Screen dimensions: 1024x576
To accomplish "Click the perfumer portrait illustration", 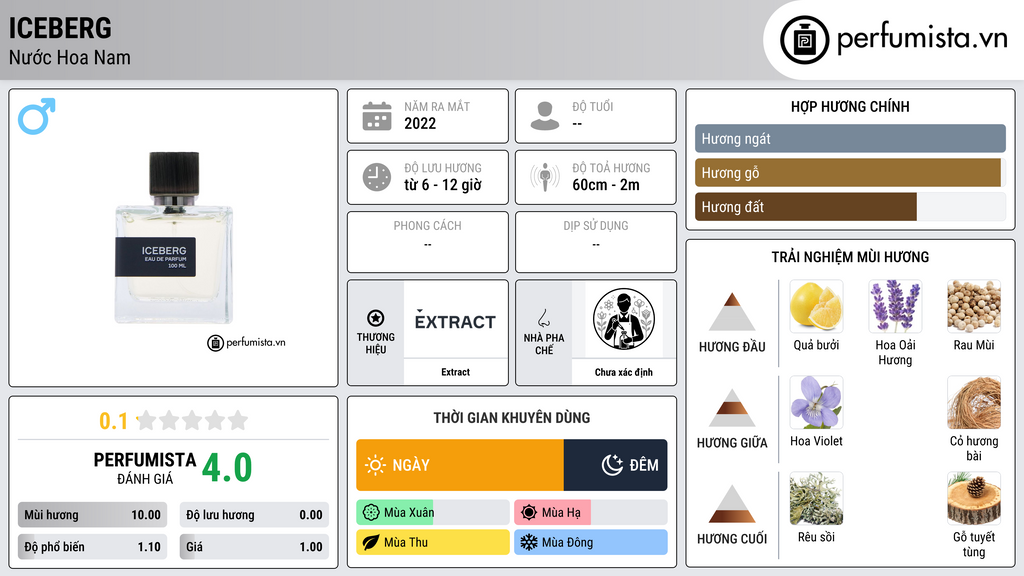I will tap(624, 319).
